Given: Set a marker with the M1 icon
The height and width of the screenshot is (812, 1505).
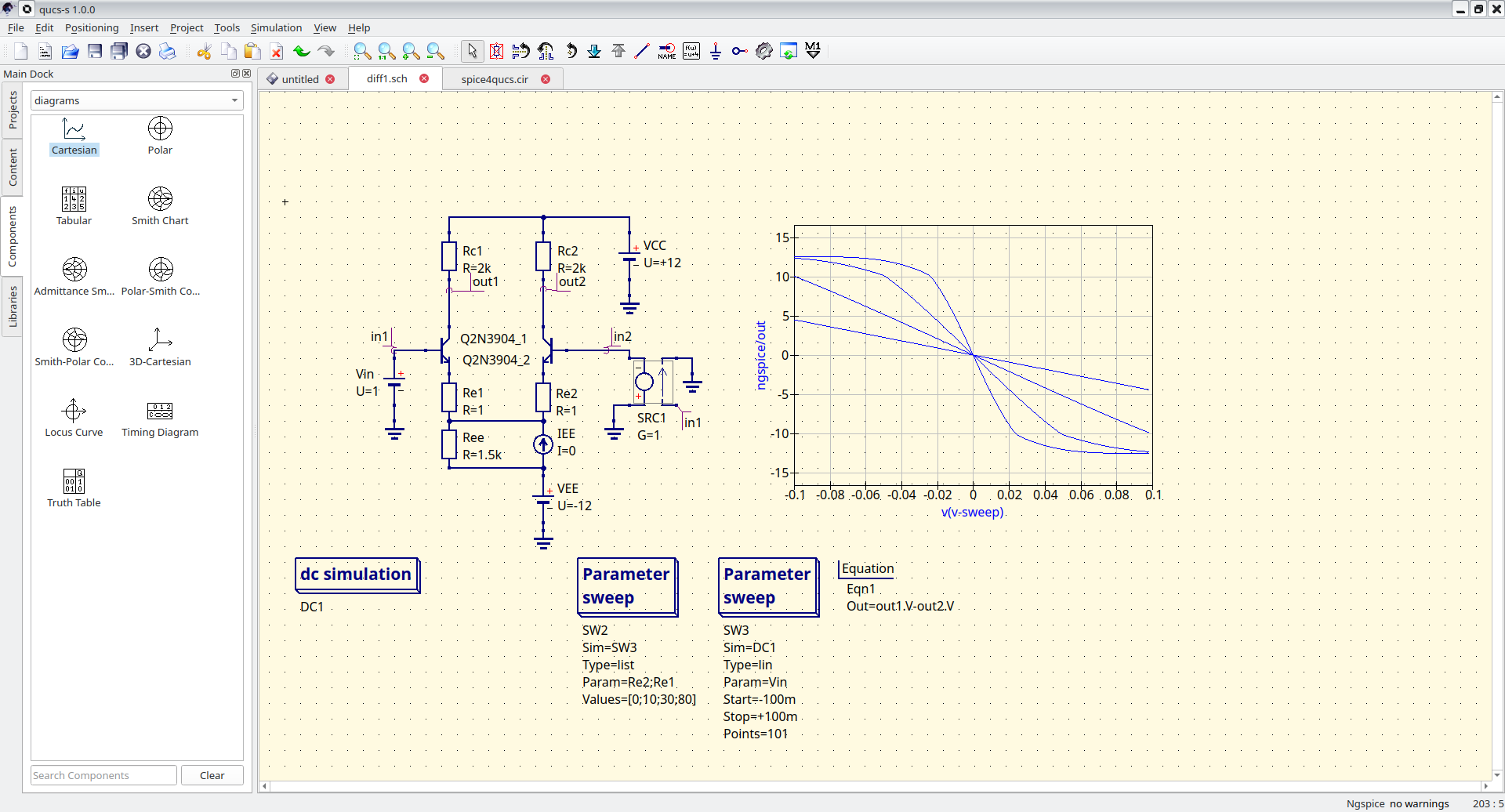Looking at the screenshot, I should pos(813,50).
